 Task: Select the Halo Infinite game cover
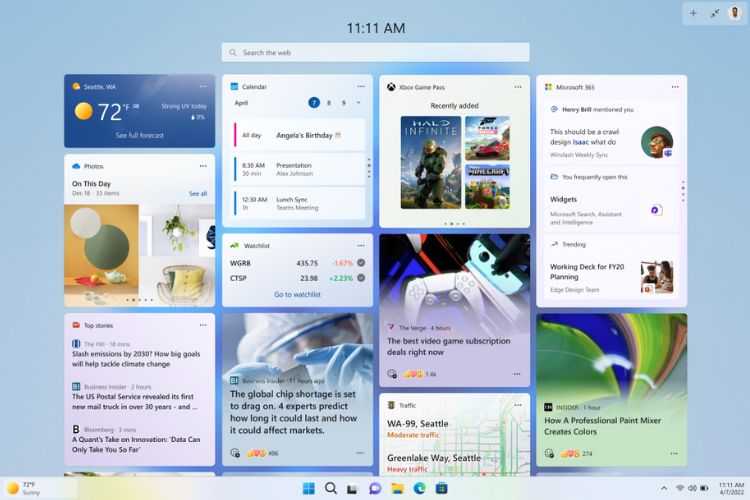(x=431, y=162)
